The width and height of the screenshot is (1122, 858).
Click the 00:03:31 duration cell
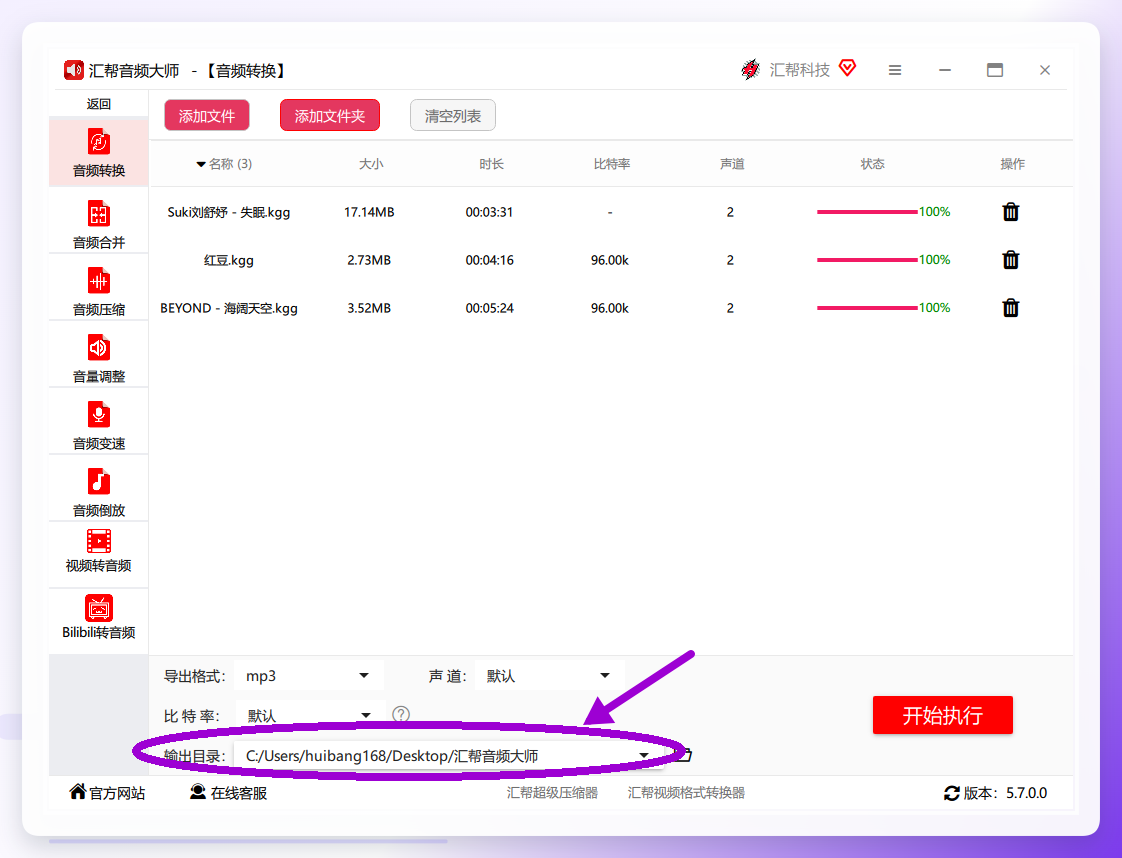[x=489, y=212]
